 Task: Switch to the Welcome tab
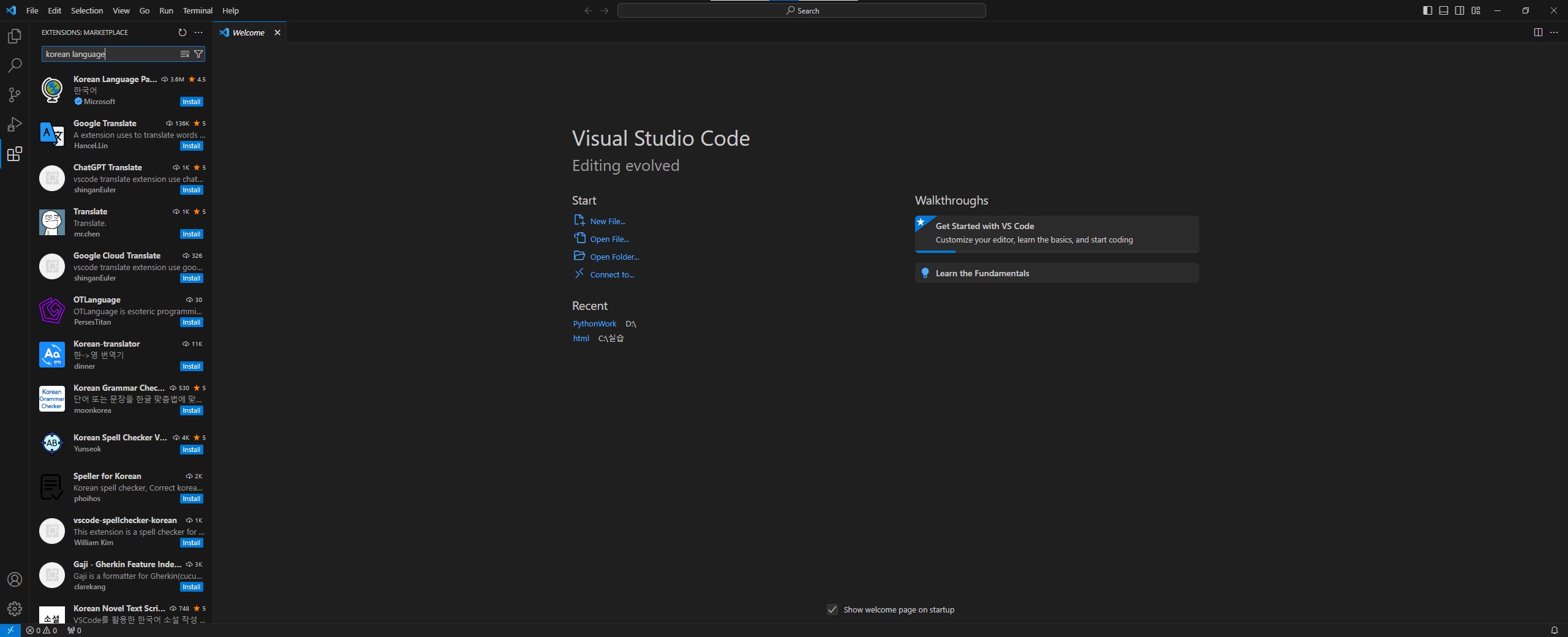click(x=247, y=32)
